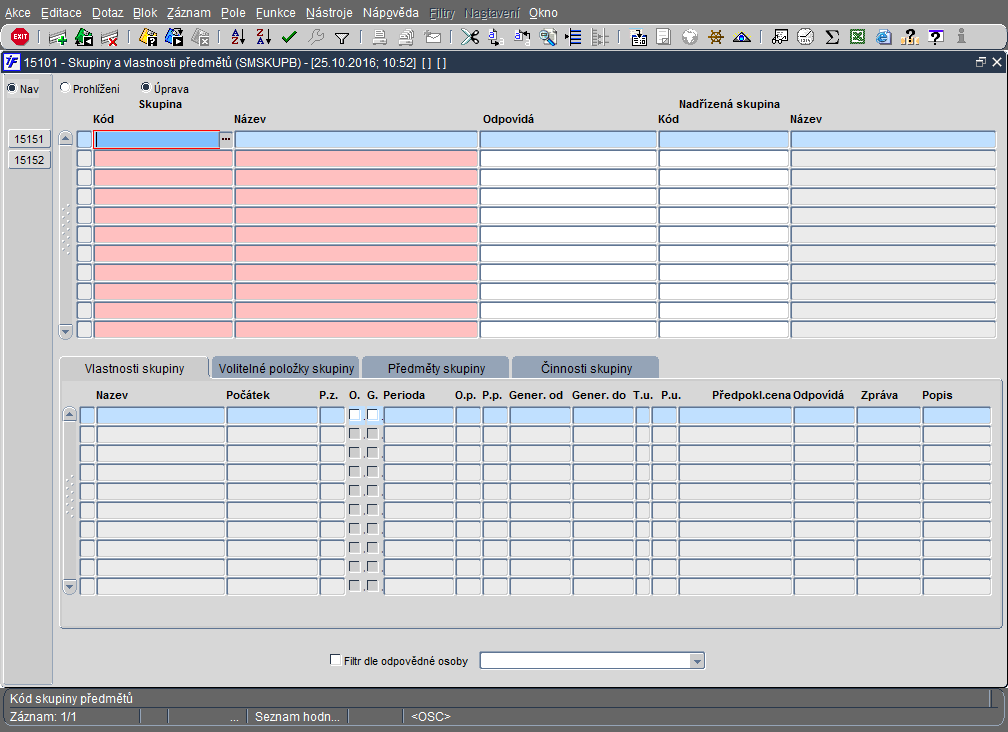Click the 15152 navigation button

[29, 160]
